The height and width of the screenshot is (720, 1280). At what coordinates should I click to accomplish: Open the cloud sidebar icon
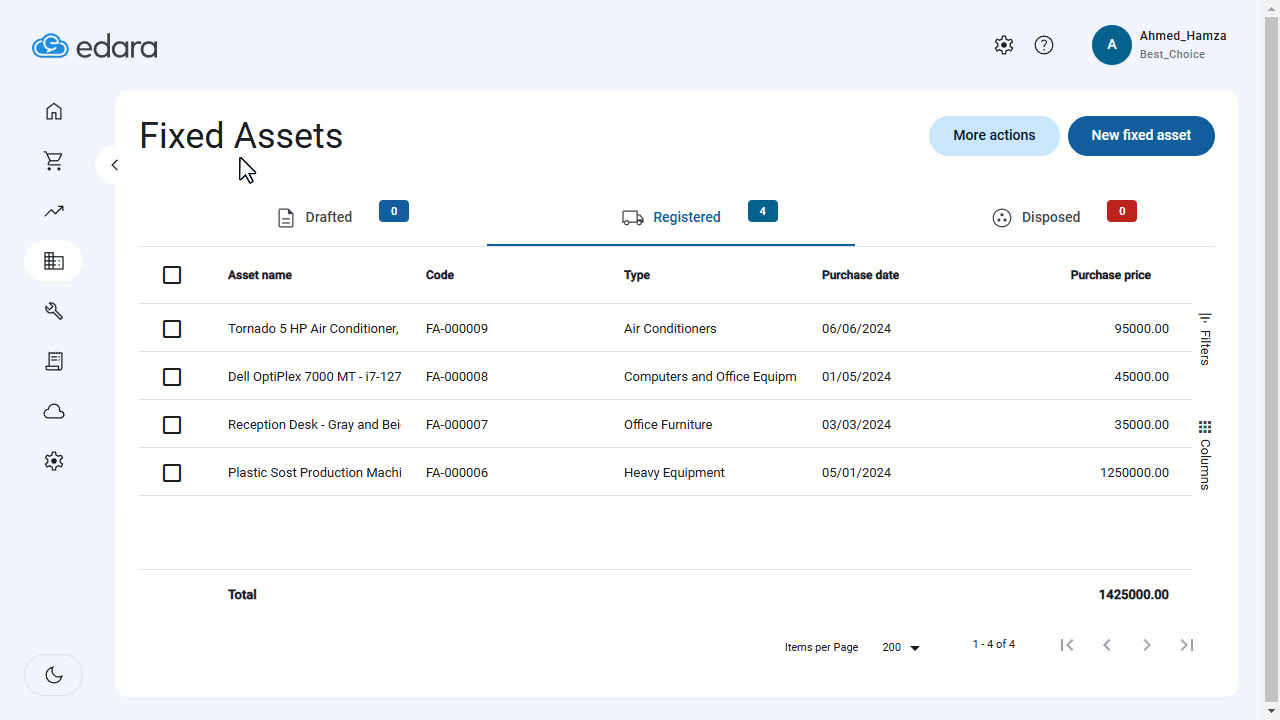click(x=54, y=411)
